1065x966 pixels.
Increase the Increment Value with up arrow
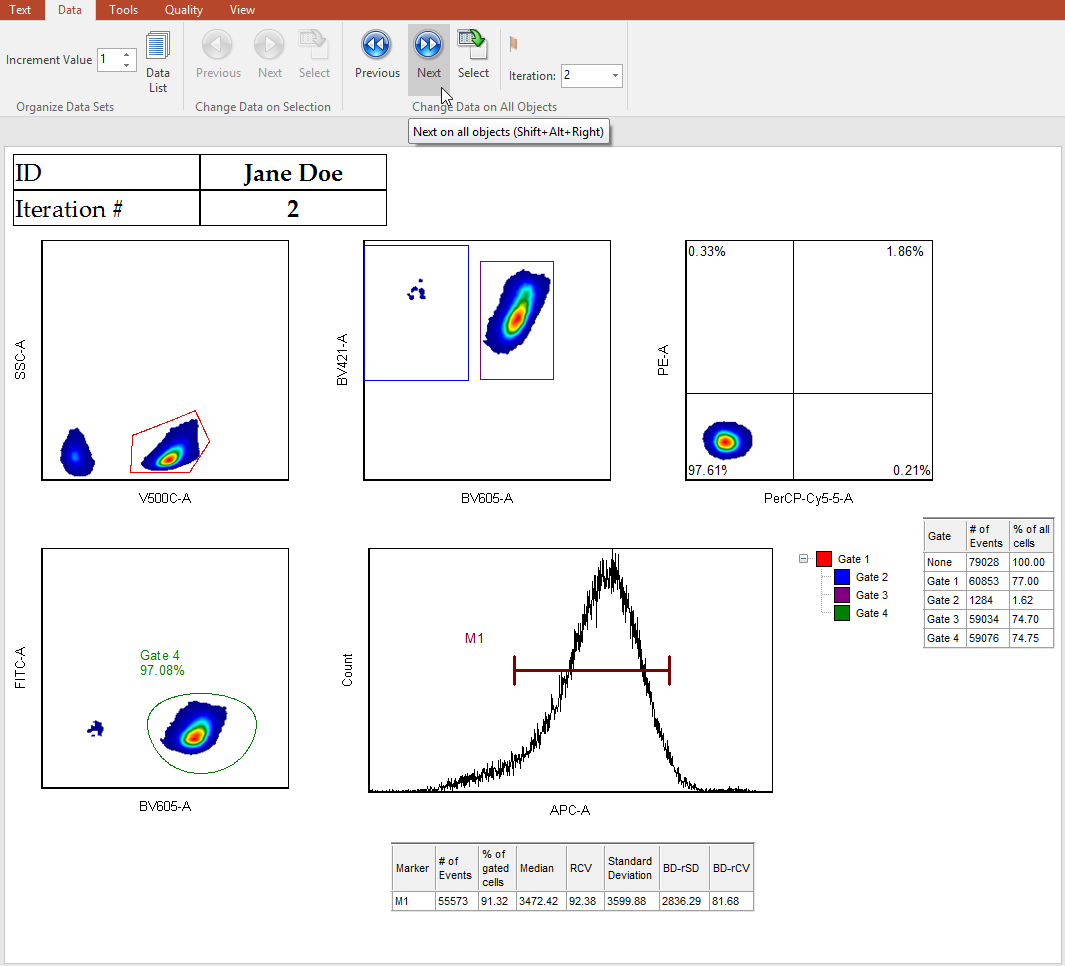[127, 54]
